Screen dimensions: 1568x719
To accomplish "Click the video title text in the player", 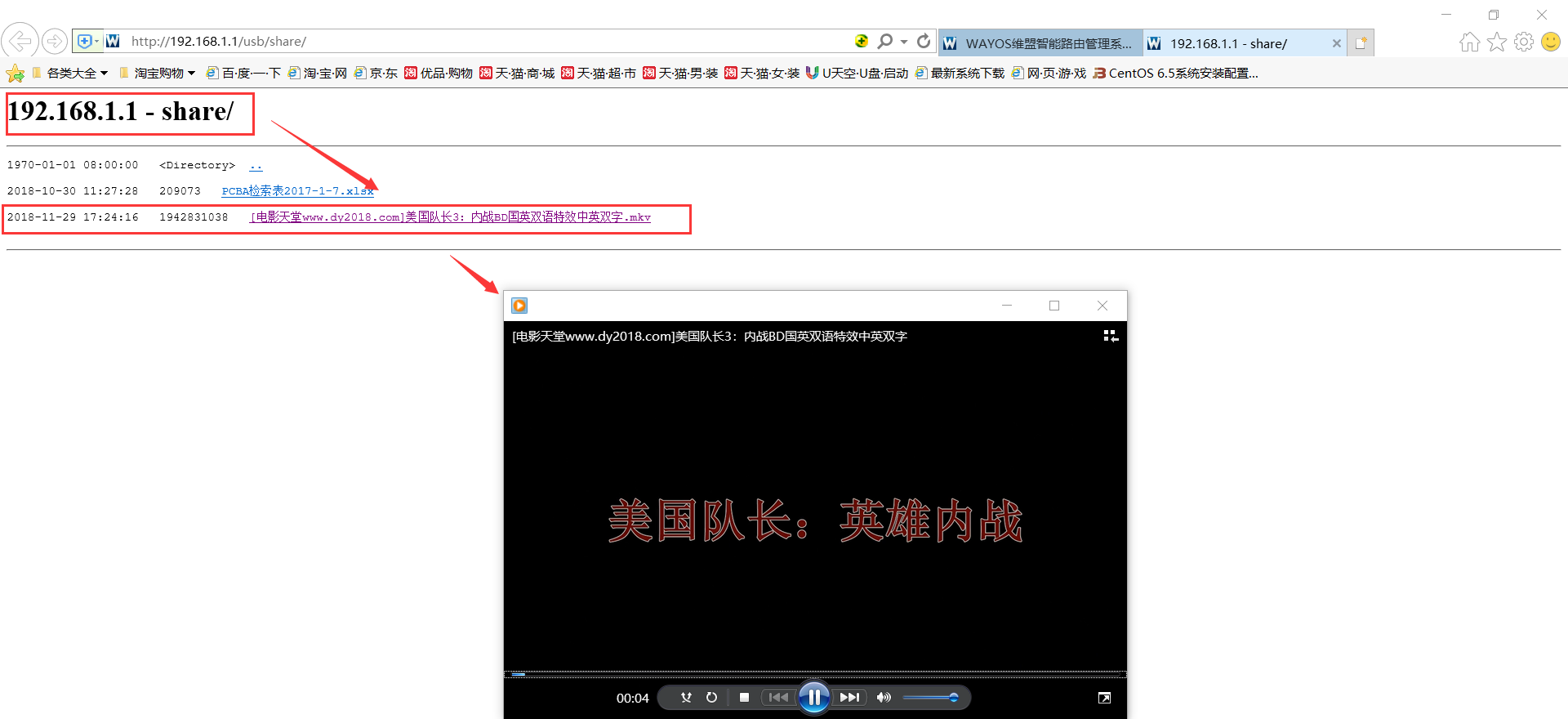I will [710, 336].
